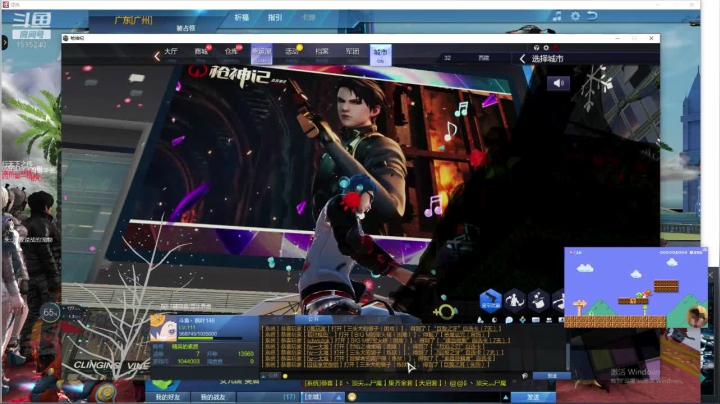This screenshot has height=404, width=720.
Task: Click the help question-mark icon in game window
Action: (x=536, y=48)
